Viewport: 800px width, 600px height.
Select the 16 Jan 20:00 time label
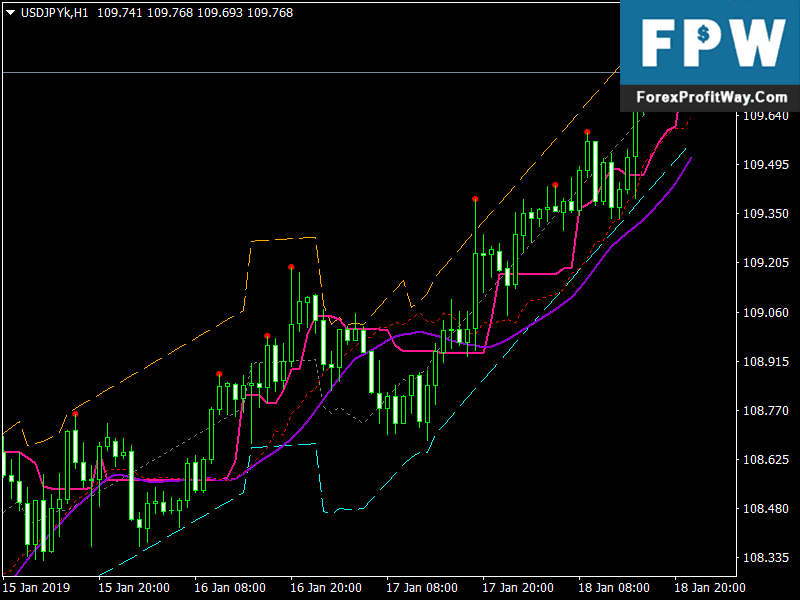coord(326,588)
